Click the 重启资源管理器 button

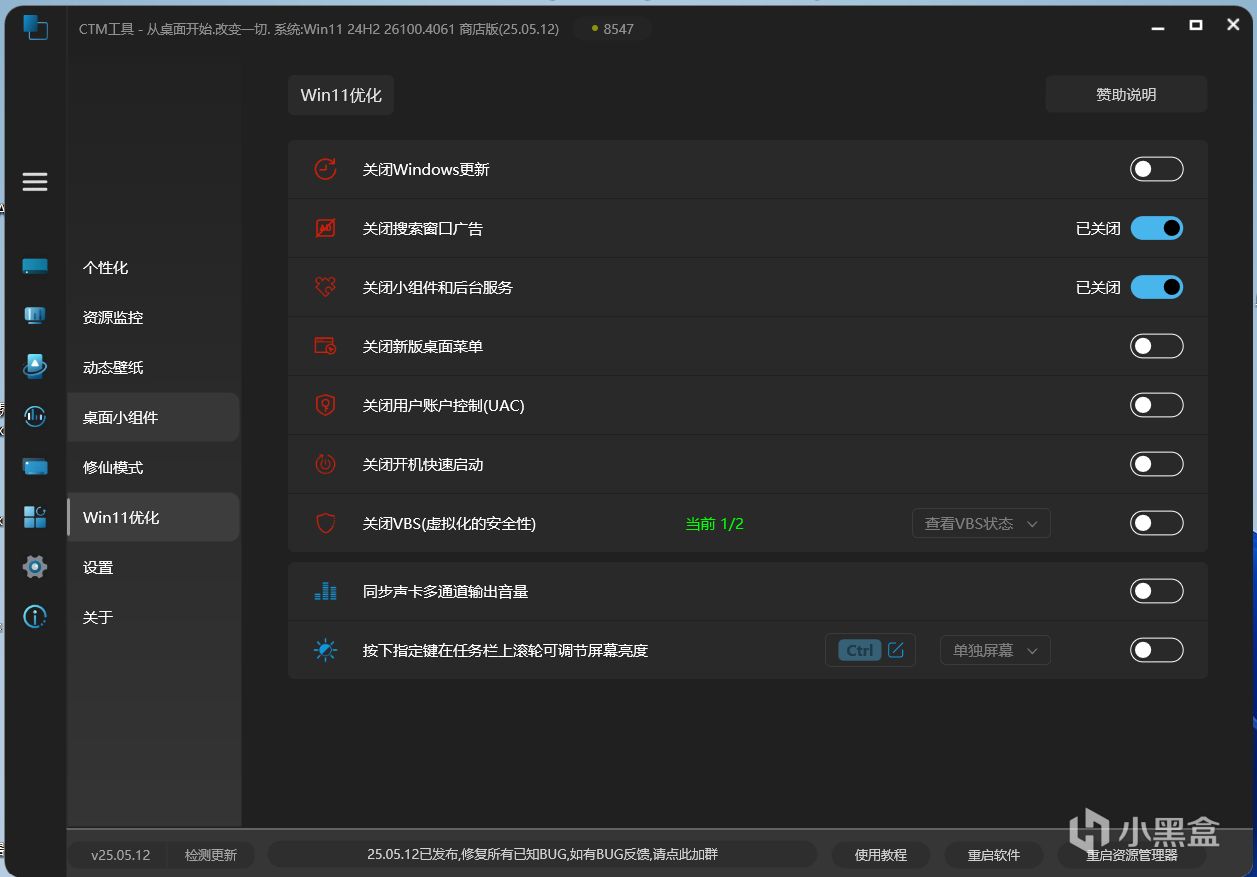[1132, 855]
